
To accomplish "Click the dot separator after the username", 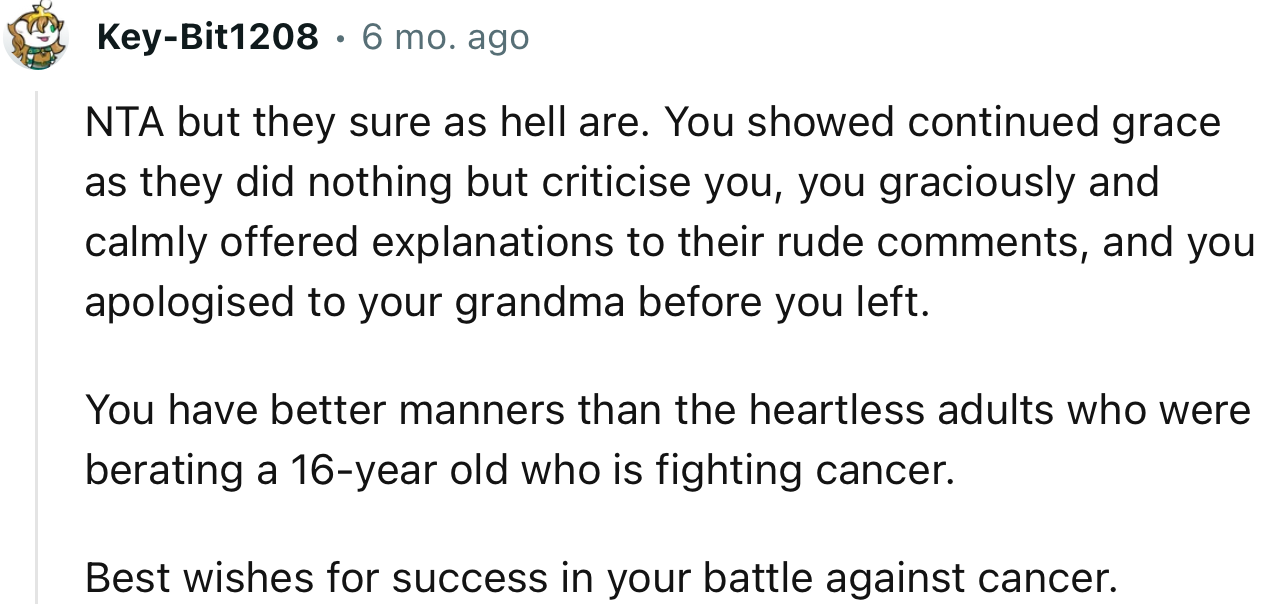I will point(340,38).
